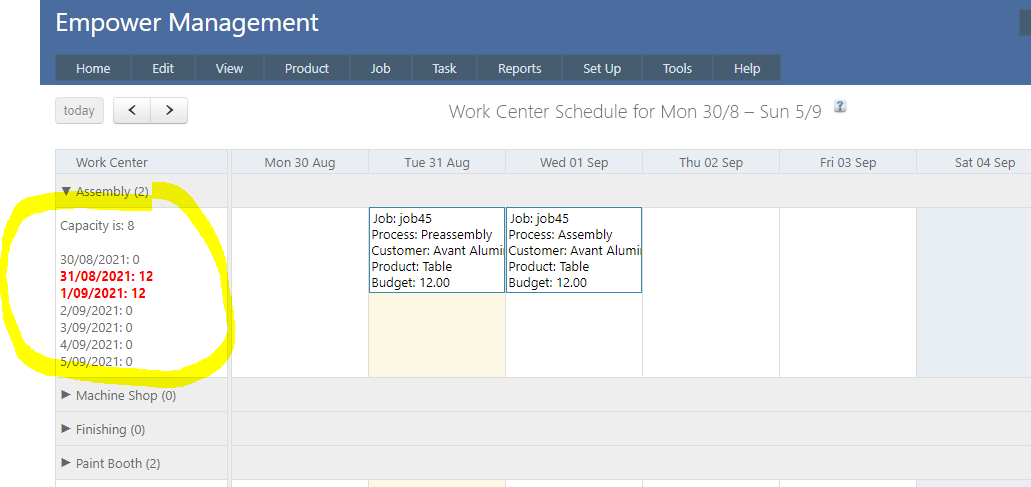Open the Job menu
Screen dimensions: 1031x487
[380, 68]
